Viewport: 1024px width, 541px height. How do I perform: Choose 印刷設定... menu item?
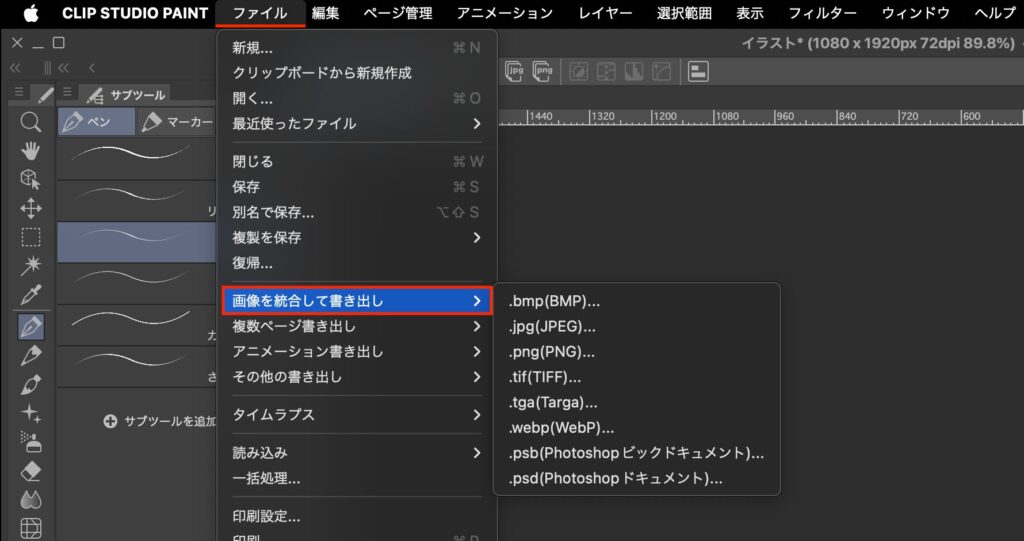point(357,517)
